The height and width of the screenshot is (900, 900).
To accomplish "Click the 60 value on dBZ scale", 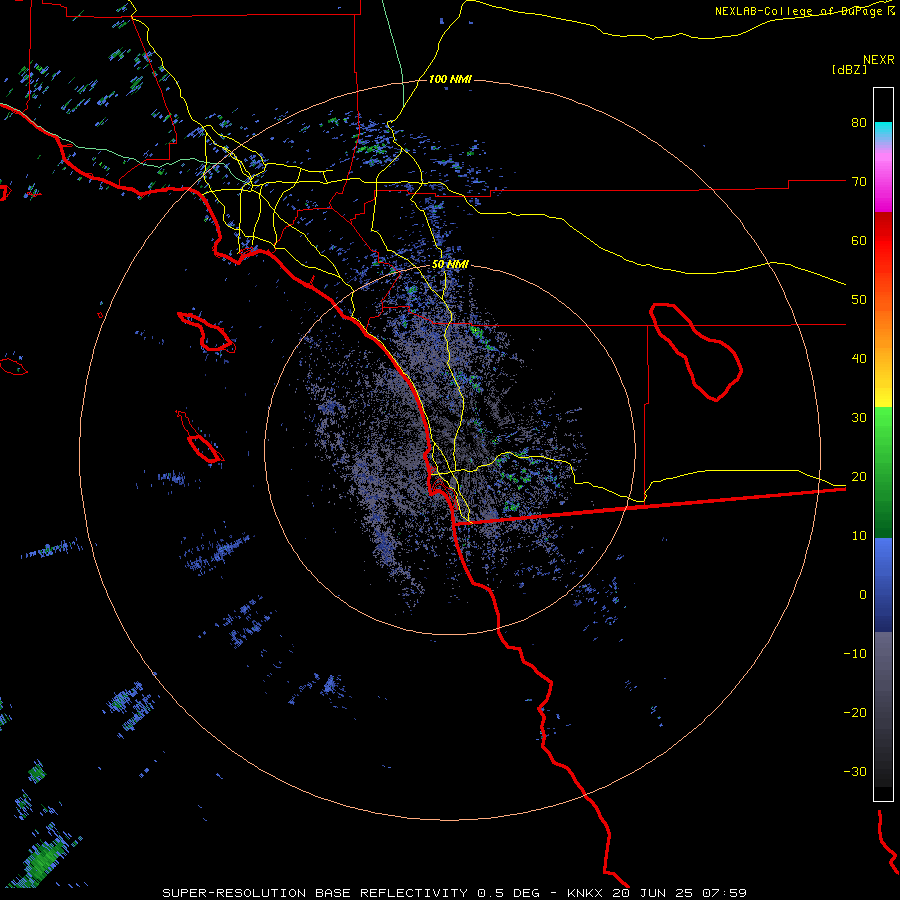I will (859, 240).
